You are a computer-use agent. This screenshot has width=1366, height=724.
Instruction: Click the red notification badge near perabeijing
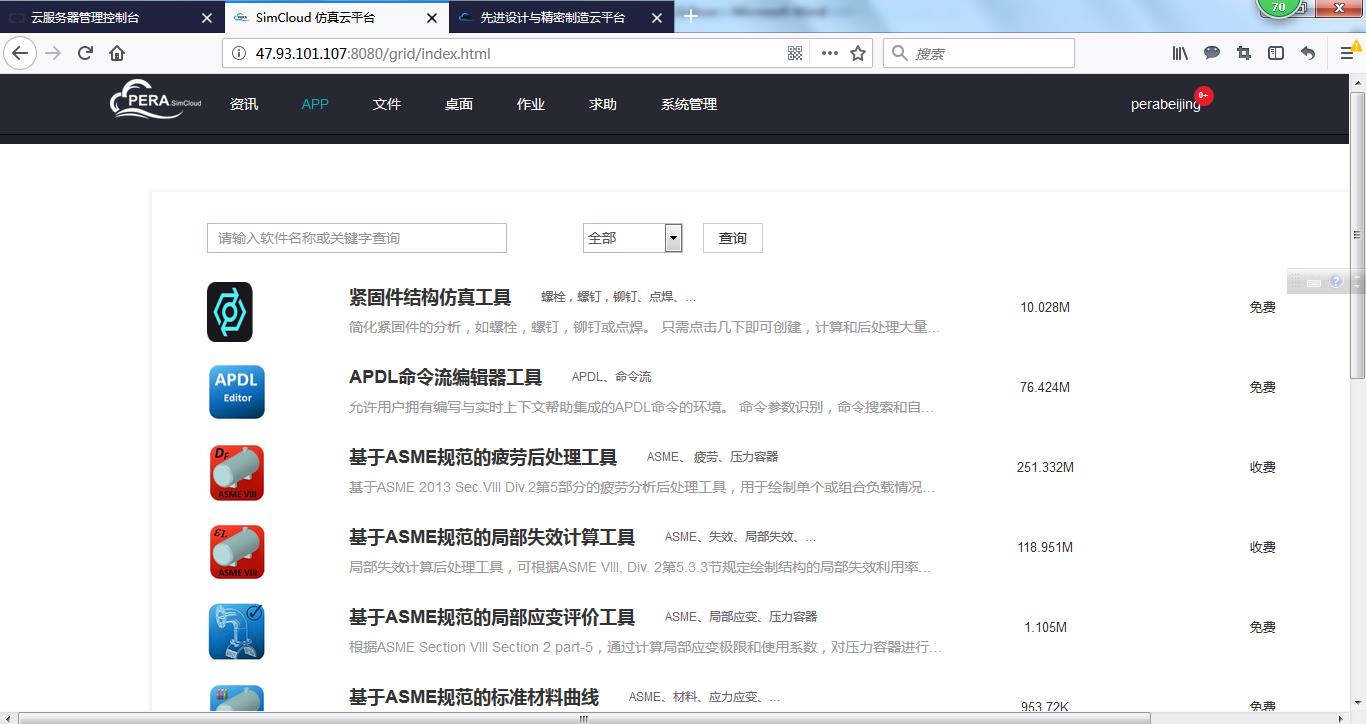point(1204,96)
